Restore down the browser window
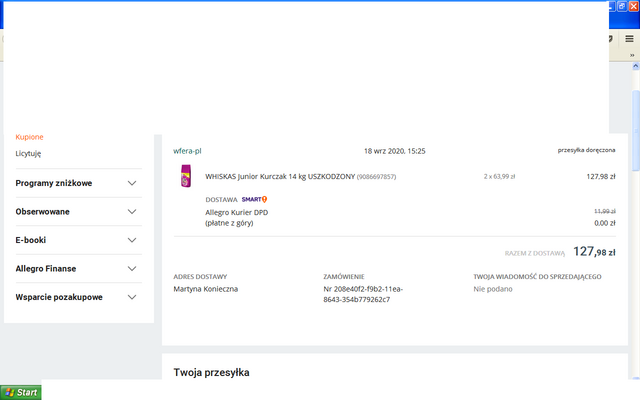The image size is (640, 400). (x=622, y=6)
